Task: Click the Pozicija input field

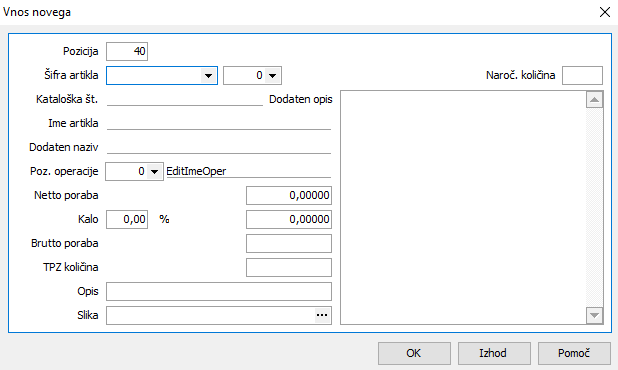Action: pyautogui.click(x=127, y=51)
